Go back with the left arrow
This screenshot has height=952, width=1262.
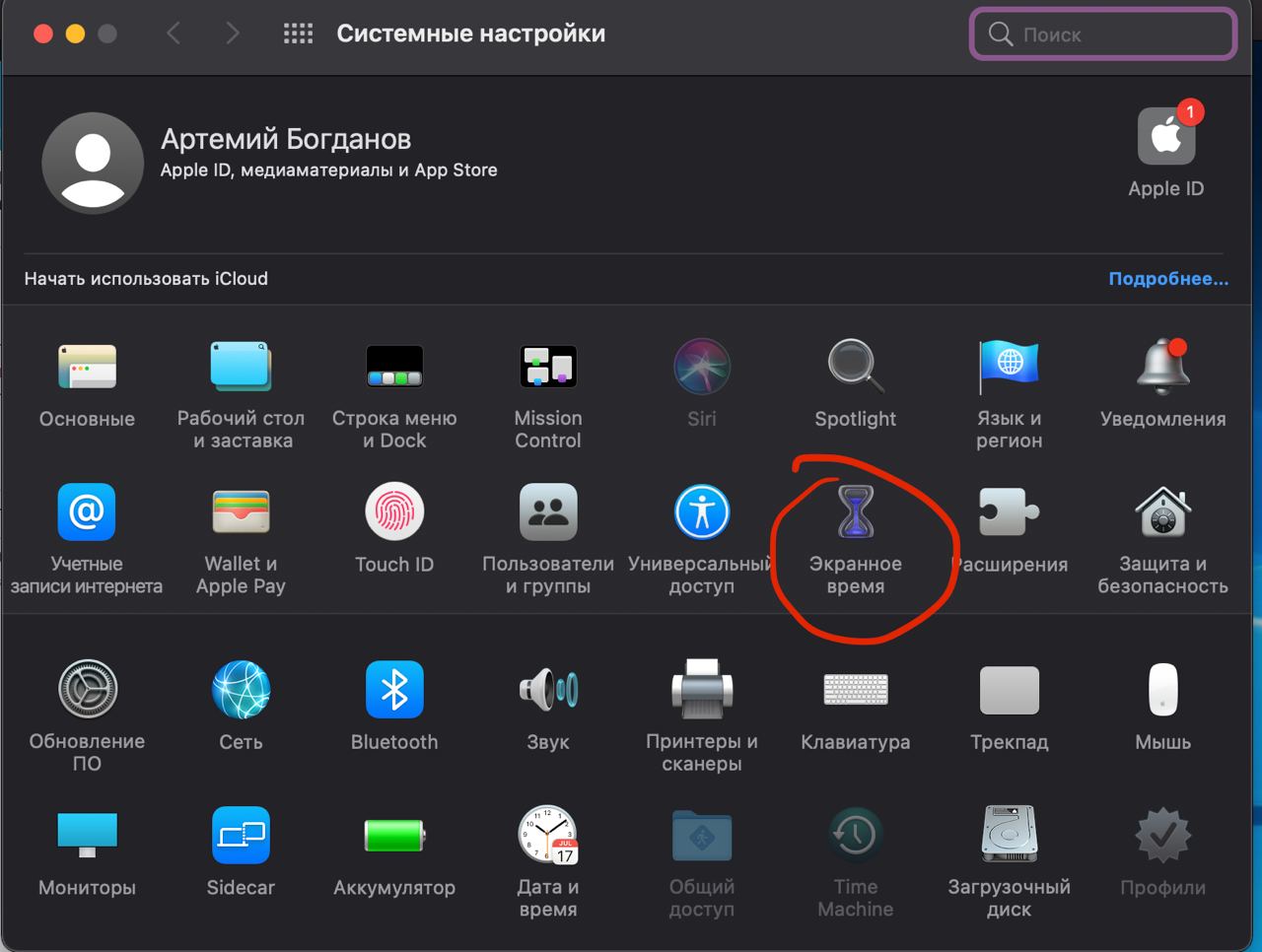174,34
